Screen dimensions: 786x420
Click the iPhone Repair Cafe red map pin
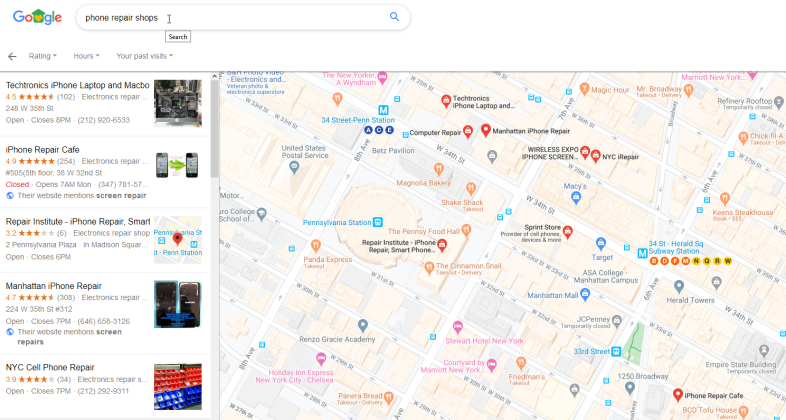pos(678,395)
